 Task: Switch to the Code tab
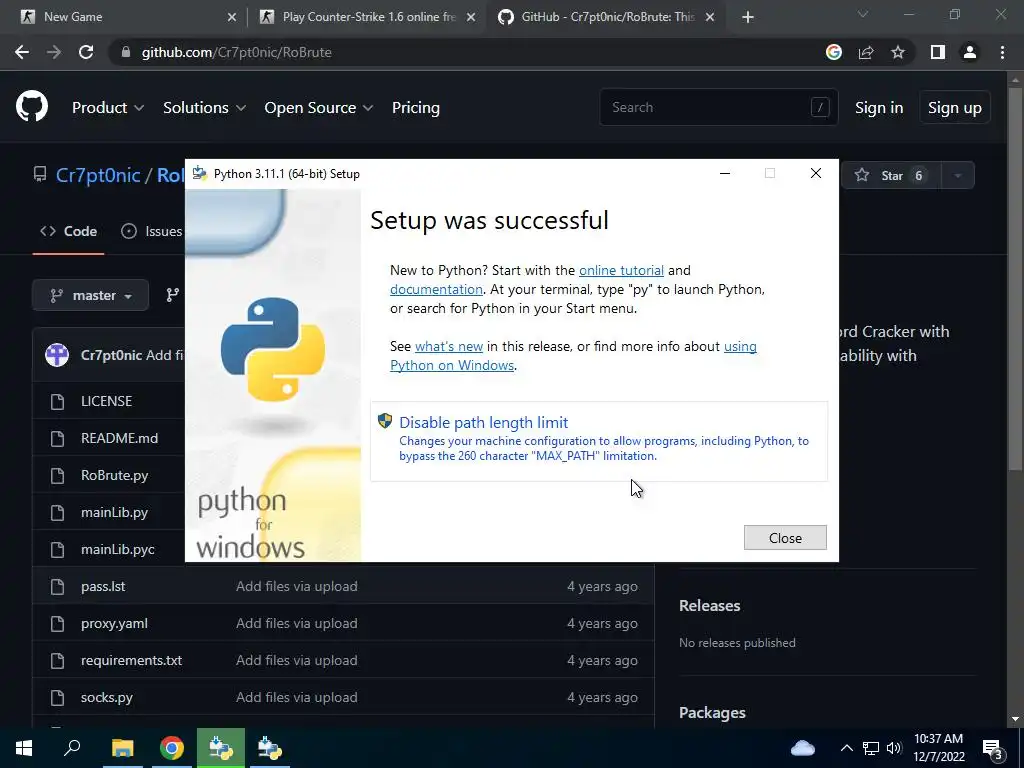click(69, 231)
